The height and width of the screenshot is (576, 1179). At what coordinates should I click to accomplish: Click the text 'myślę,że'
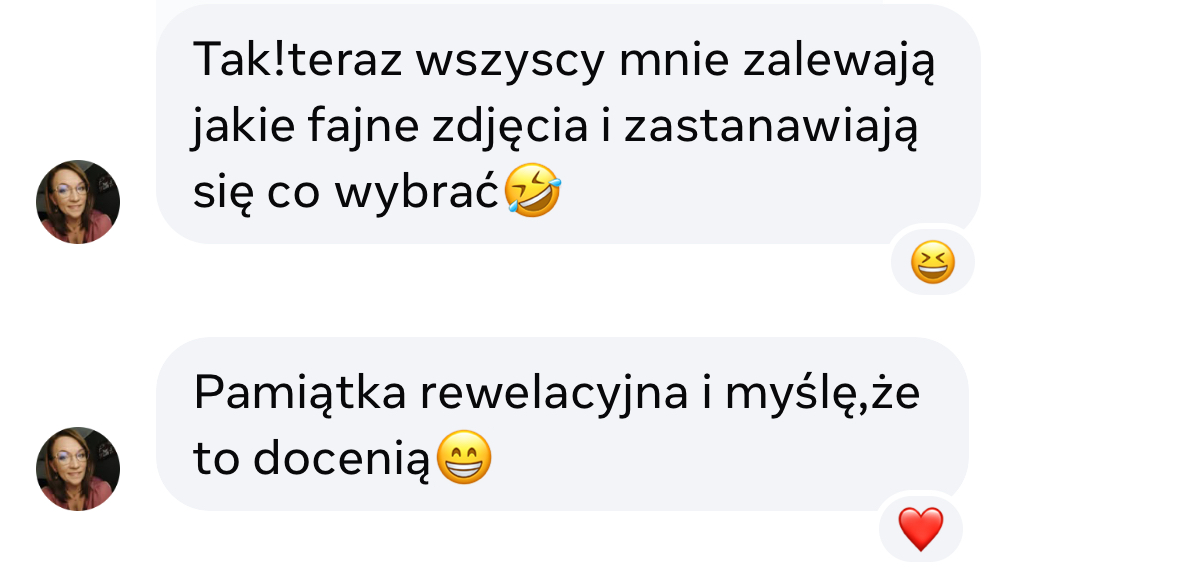[x=823, y=393]
